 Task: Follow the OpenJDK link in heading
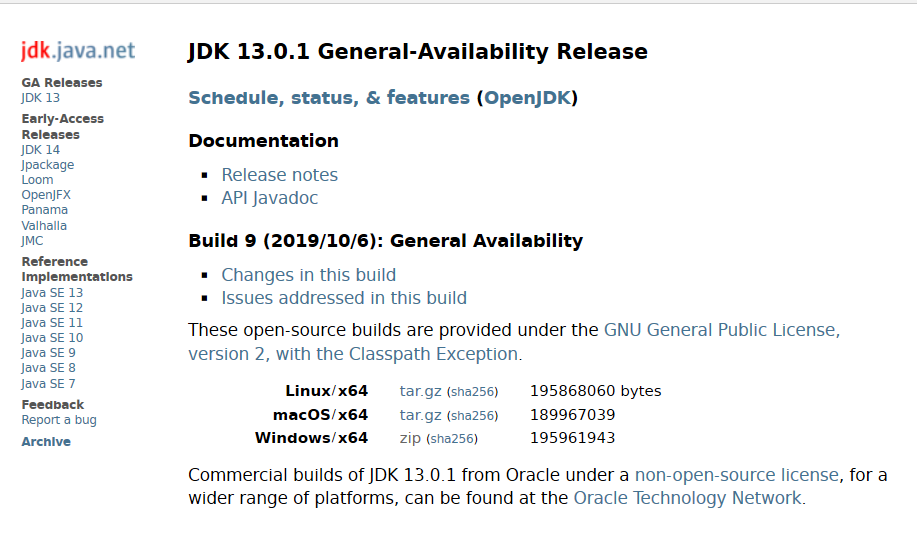527,97
